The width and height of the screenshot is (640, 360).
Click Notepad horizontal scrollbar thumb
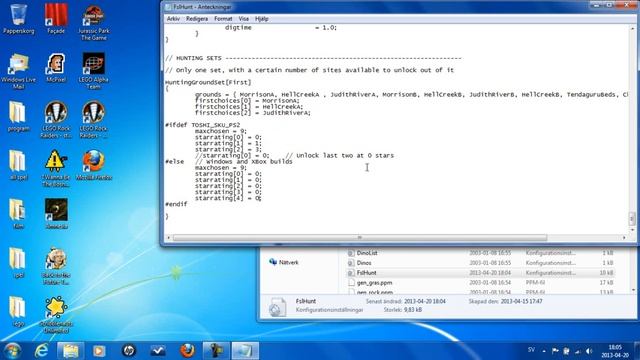pos(360,238)
